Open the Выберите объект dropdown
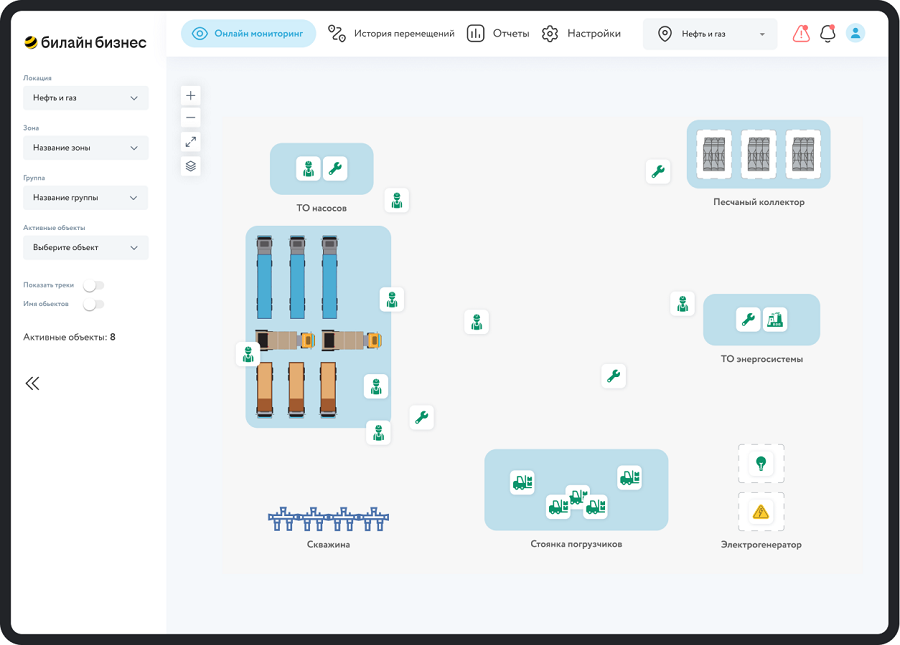 pyautogui.click(x=86, y=248)
